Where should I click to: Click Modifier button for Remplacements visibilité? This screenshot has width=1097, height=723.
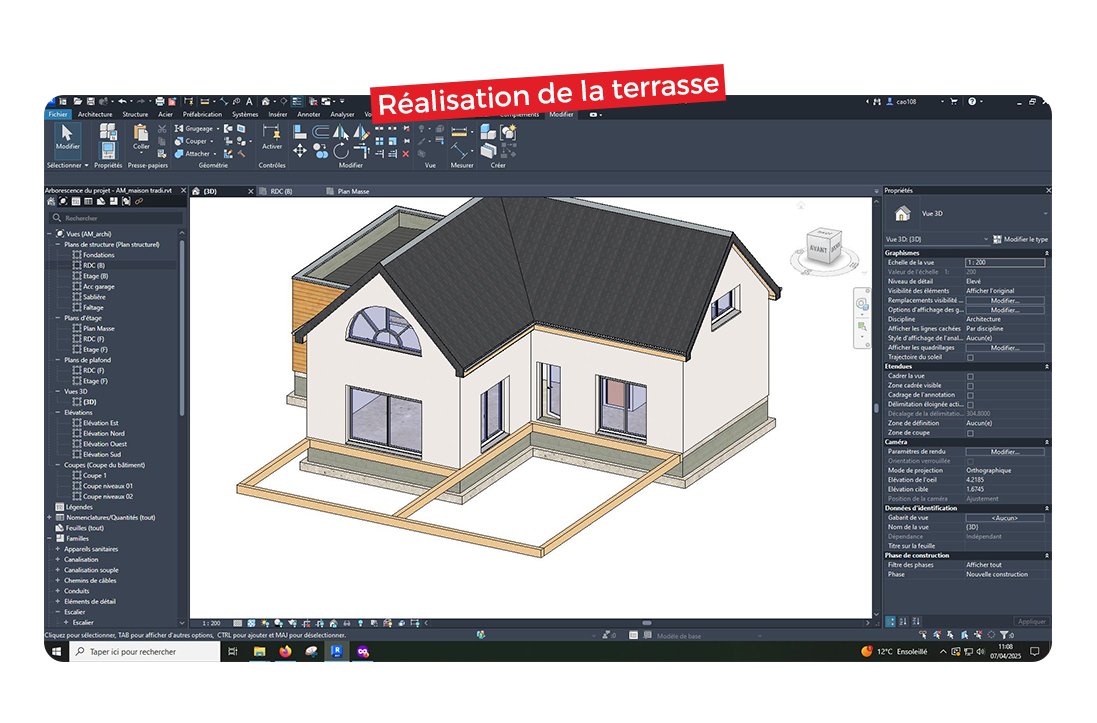pos(1005,300)
